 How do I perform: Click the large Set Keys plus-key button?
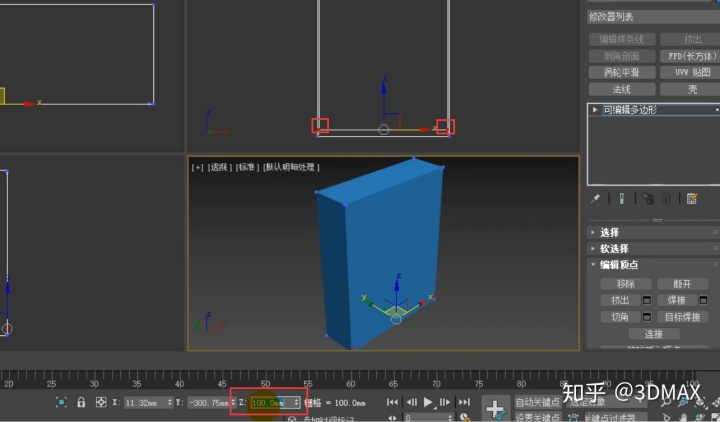click(495, 408)
